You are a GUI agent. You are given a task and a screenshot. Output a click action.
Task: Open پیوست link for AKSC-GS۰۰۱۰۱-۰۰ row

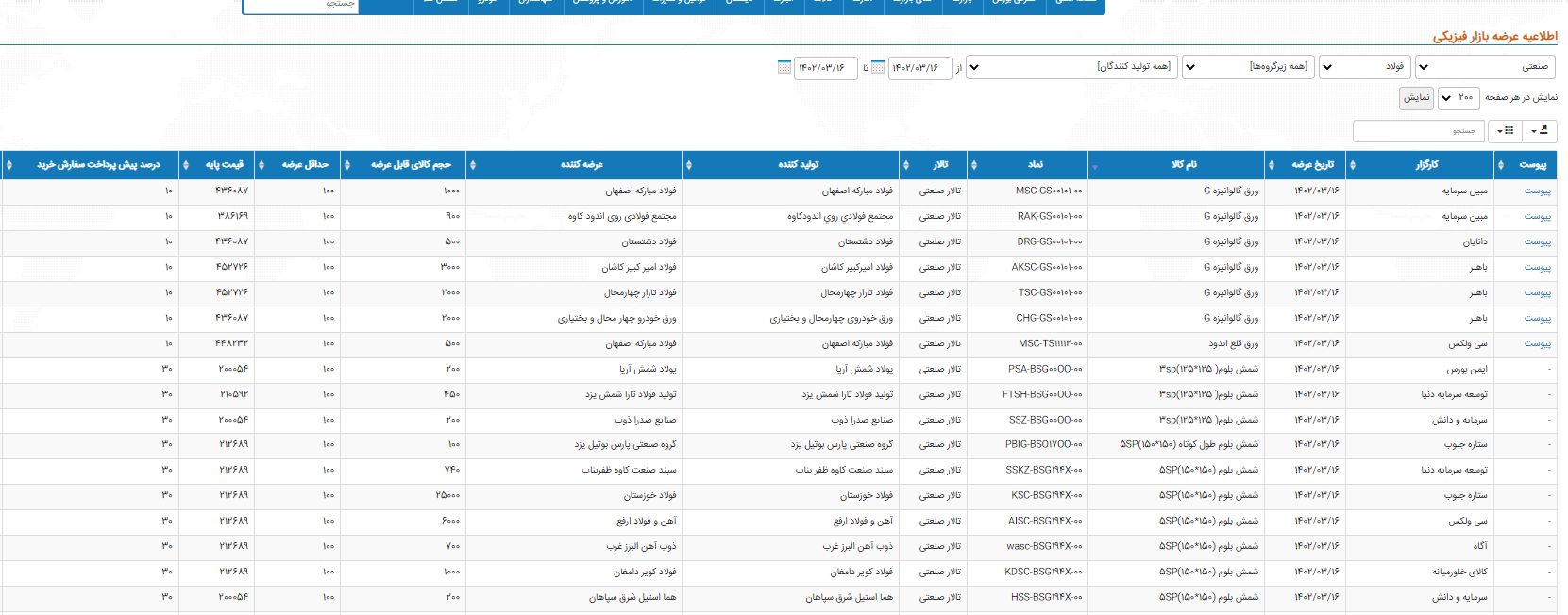[x=1537, y=268]
